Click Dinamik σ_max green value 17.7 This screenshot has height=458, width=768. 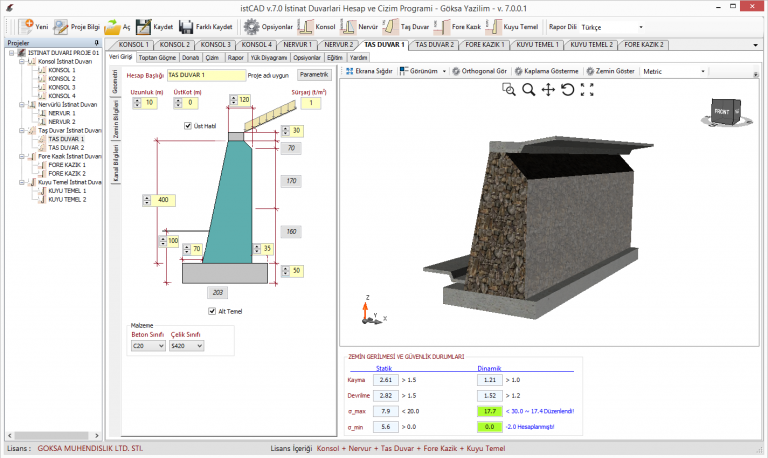point(490,411)
